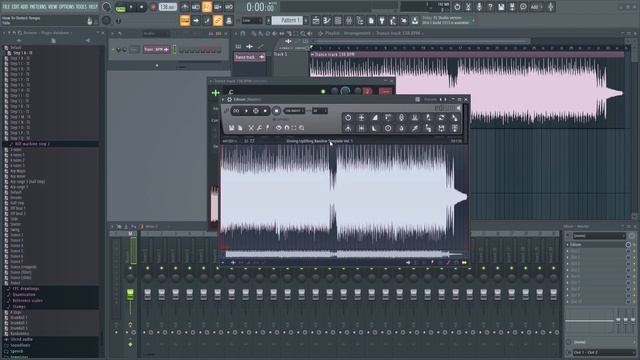Screen dimensions: 640x360
Task: Toggle the overdub recording icon
Action: (x=218, y=7)
